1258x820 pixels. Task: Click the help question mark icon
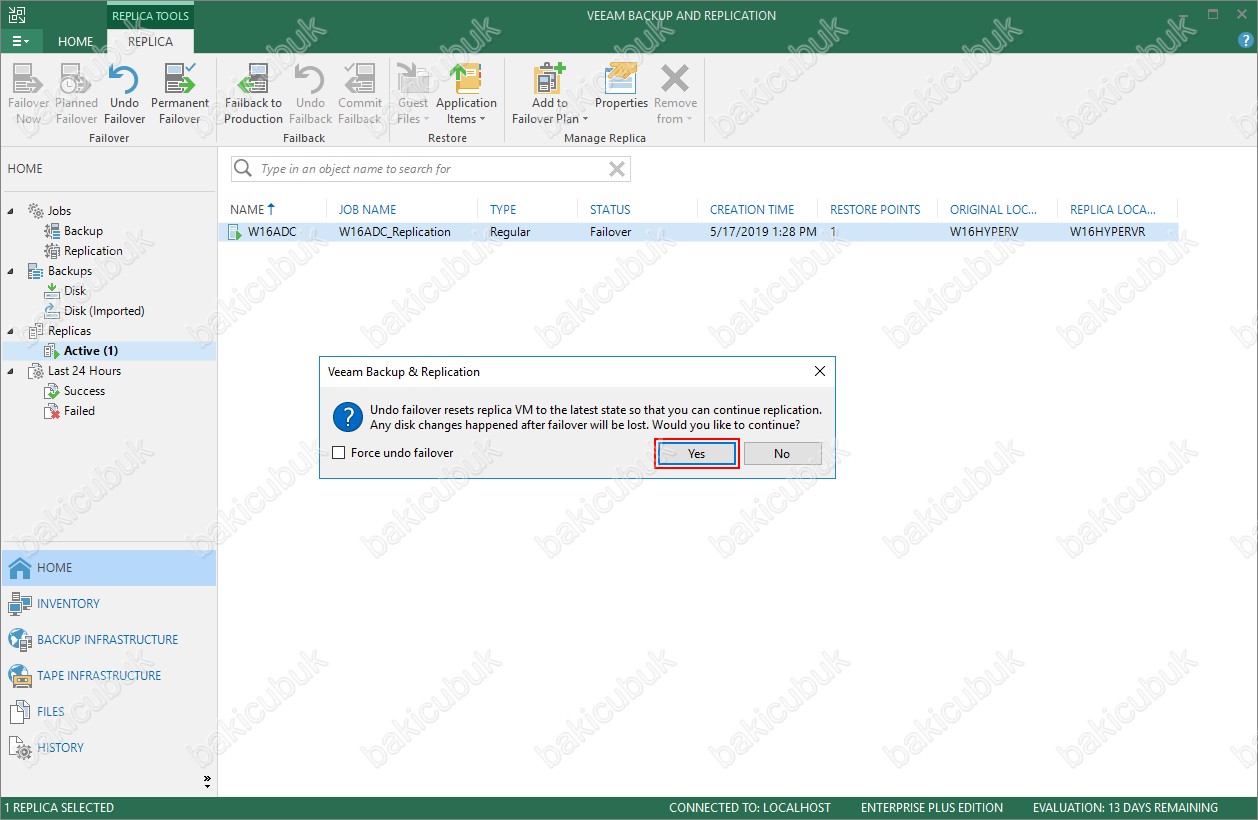[x=1245, y=41]
